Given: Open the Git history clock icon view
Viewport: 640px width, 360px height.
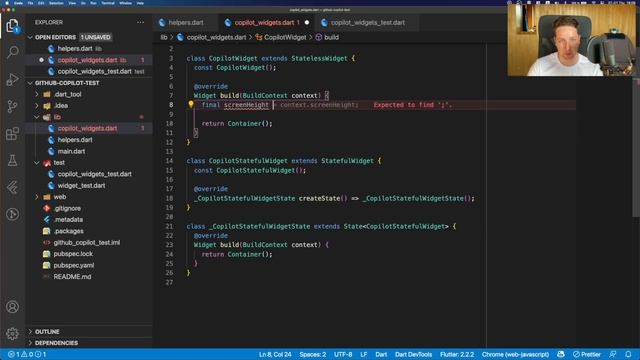Looking at the screenshot, I should coord(12,214).
